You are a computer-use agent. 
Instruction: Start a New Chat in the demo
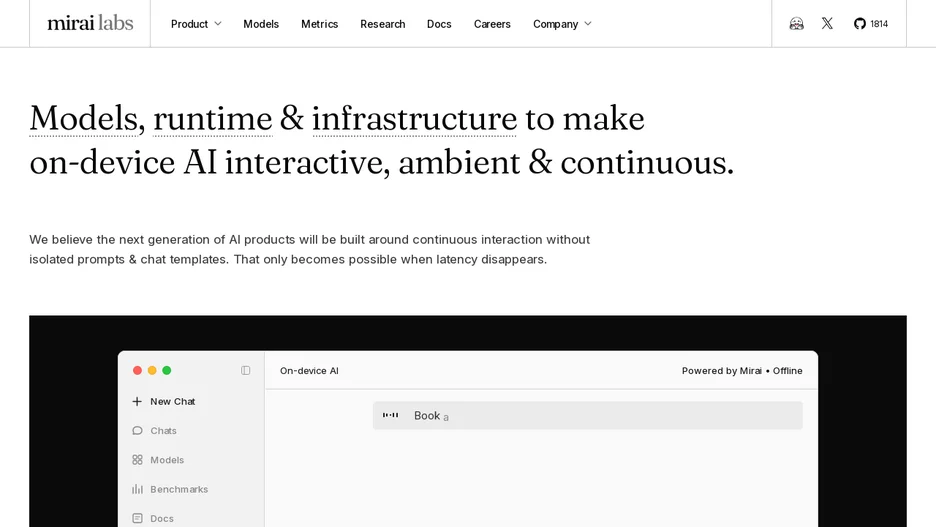[173, 401]
